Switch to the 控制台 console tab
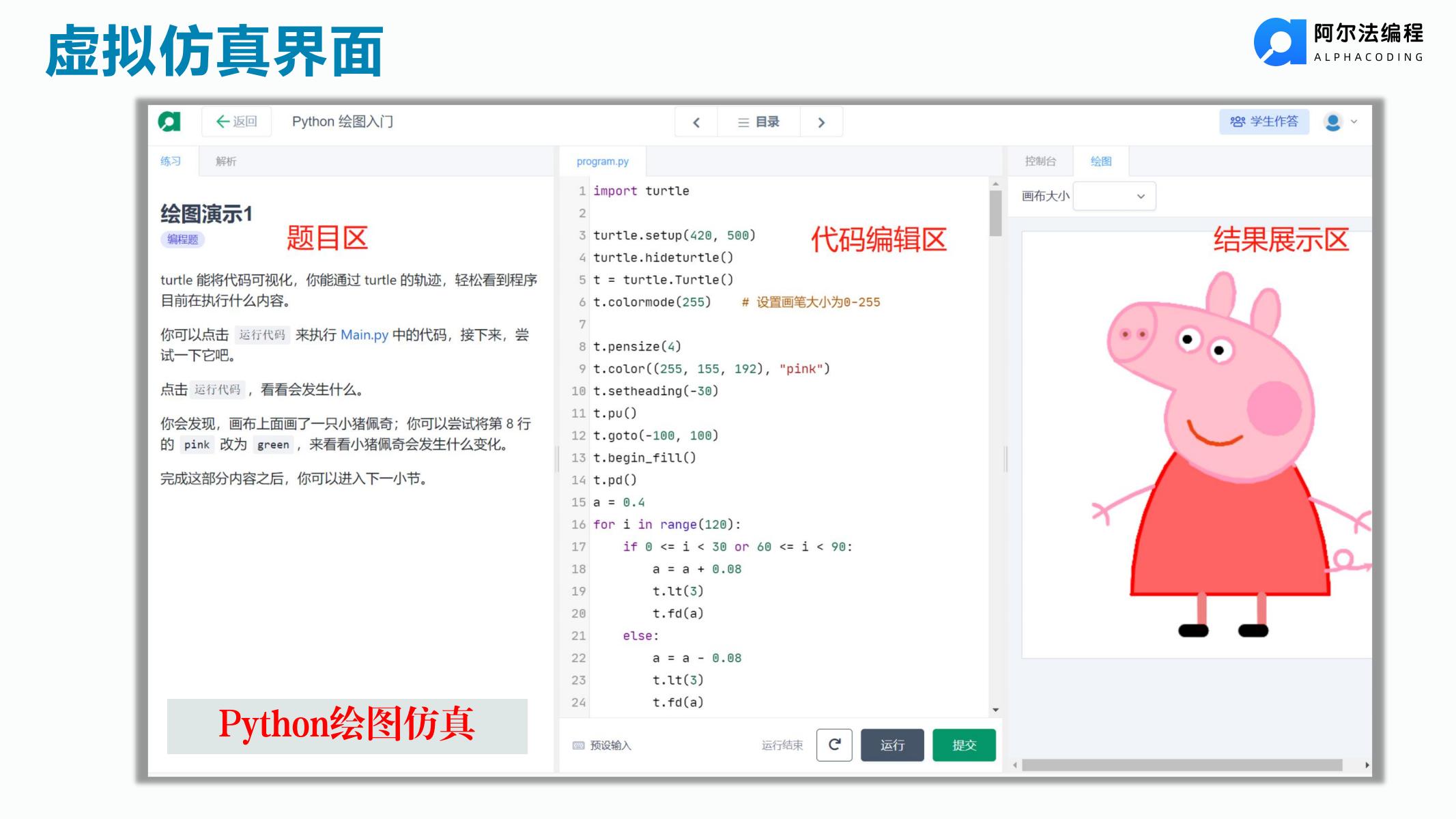 (x=1040, y=161)
